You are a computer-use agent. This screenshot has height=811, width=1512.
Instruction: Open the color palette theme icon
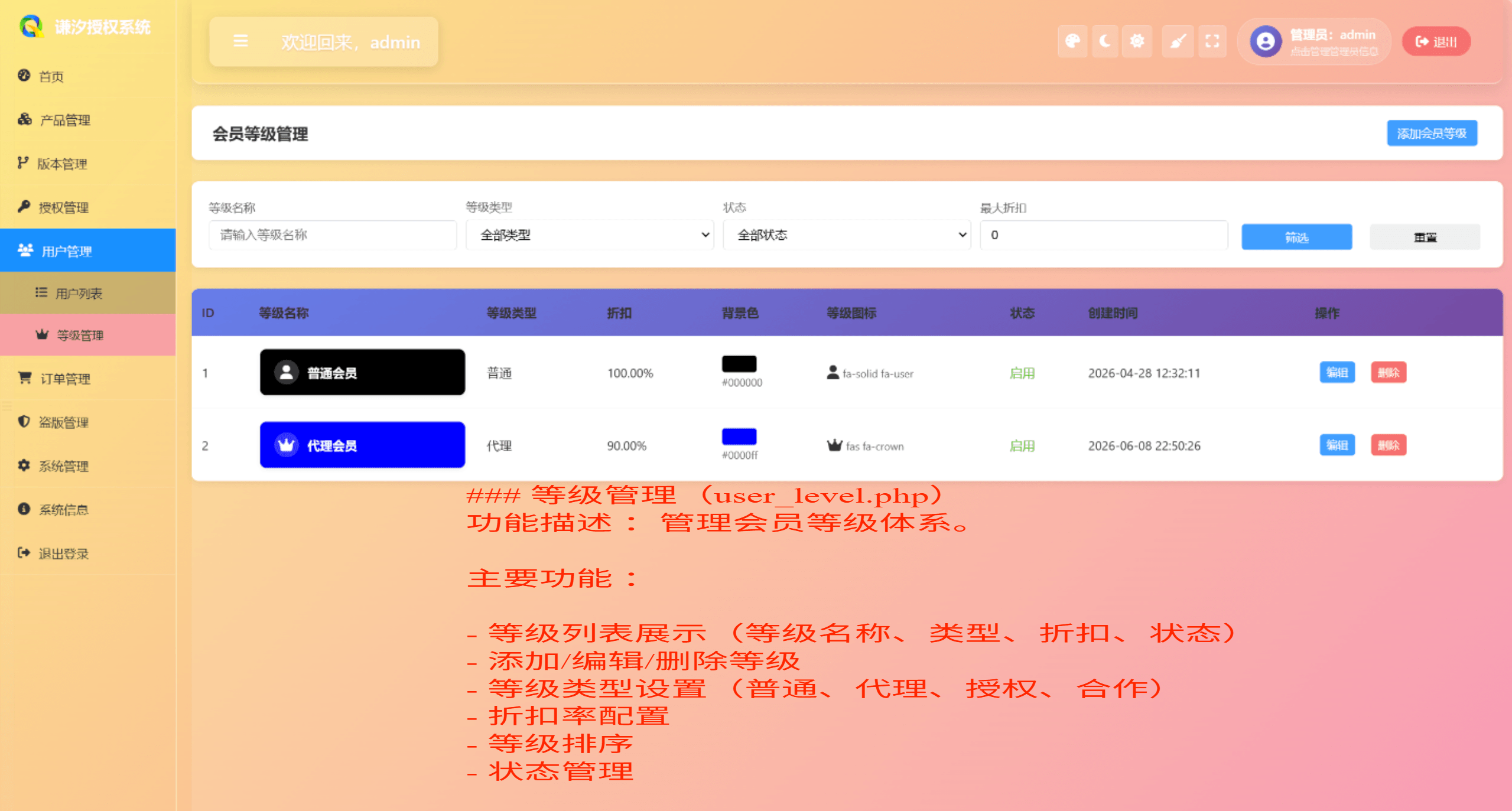(1072, 41)
